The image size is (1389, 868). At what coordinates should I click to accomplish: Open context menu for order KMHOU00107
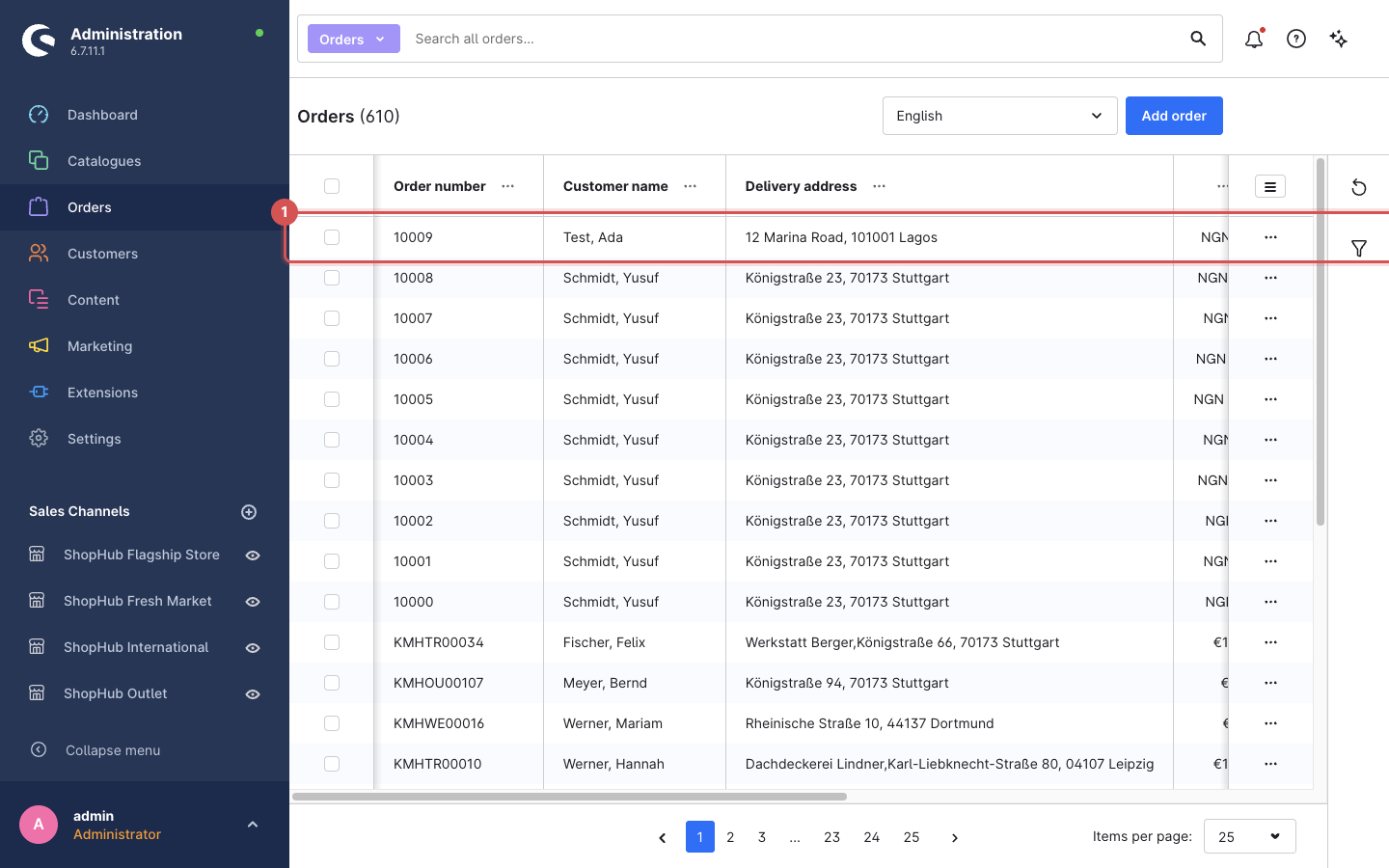point(1270,683)
